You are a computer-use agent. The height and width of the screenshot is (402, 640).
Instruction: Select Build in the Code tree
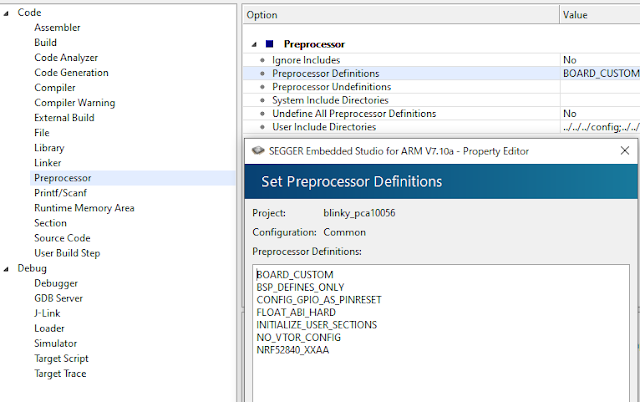45,42
